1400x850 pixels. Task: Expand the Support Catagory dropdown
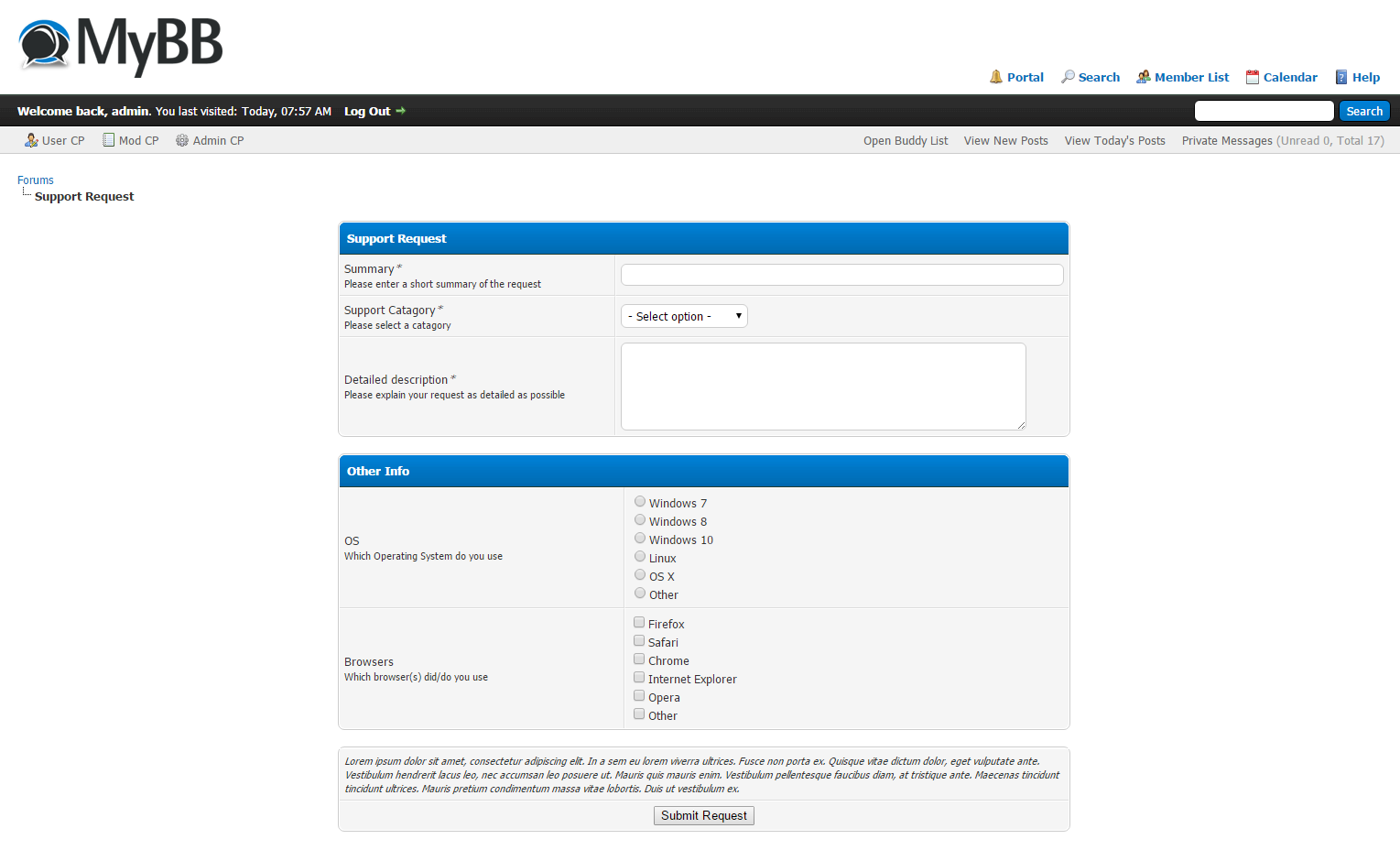point(684,316)
